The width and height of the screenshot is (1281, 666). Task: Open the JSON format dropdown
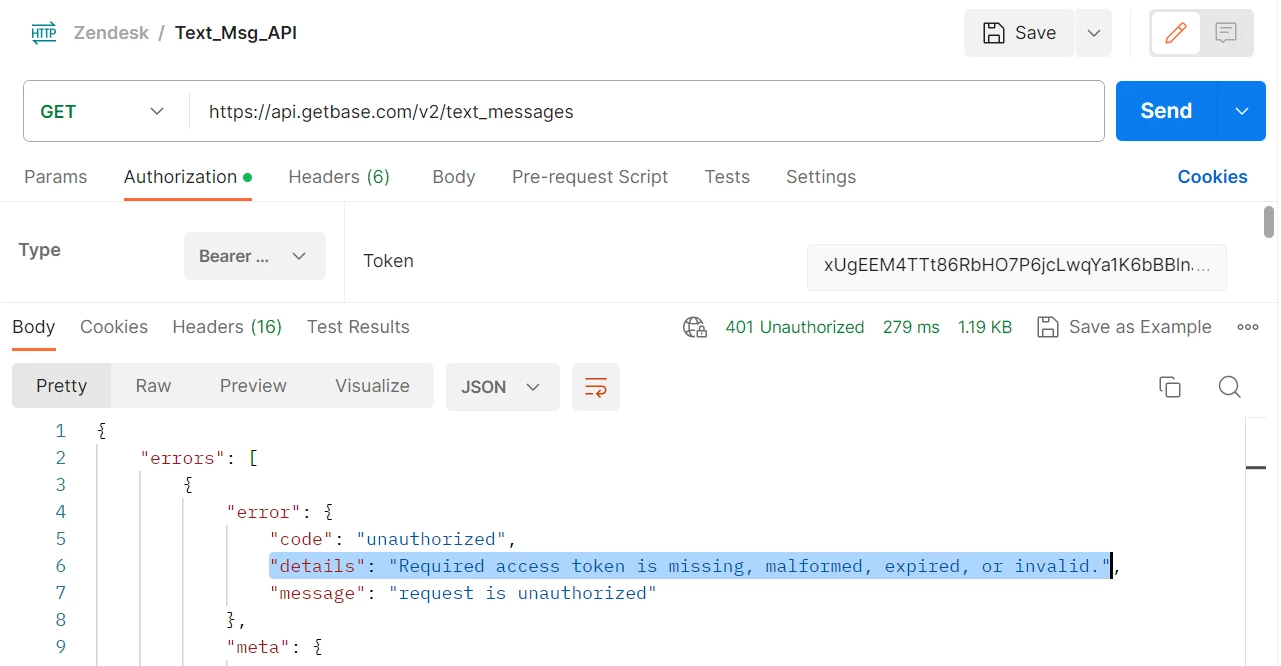tap(502, 387)
